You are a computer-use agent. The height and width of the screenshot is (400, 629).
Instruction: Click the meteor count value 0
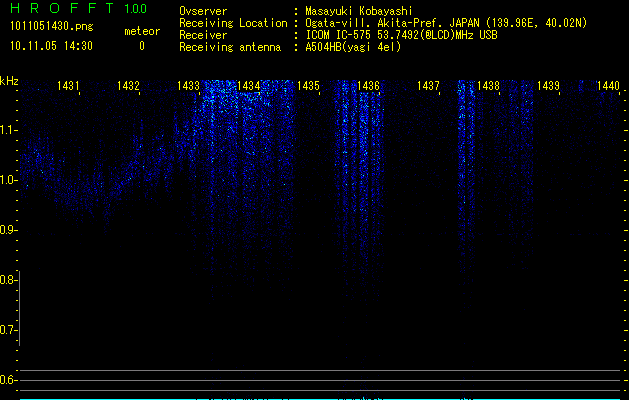tap(142, 46)
